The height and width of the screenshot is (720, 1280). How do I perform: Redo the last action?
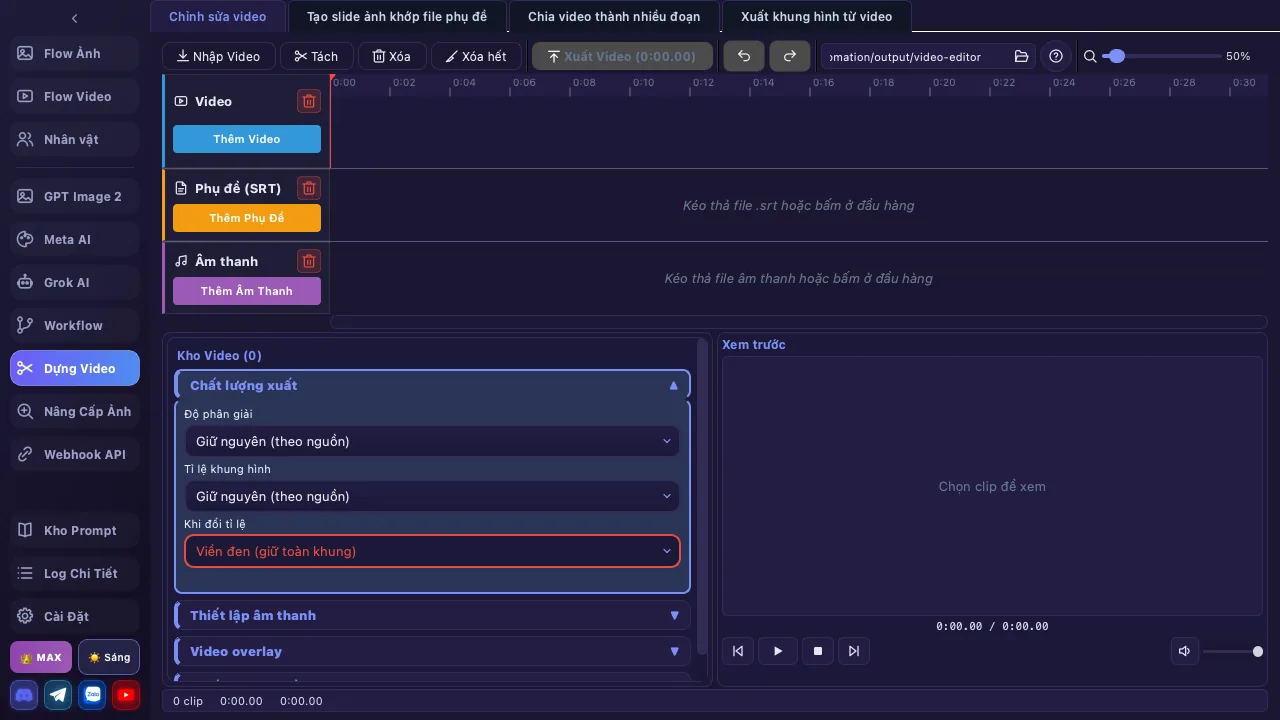point(790,56)
